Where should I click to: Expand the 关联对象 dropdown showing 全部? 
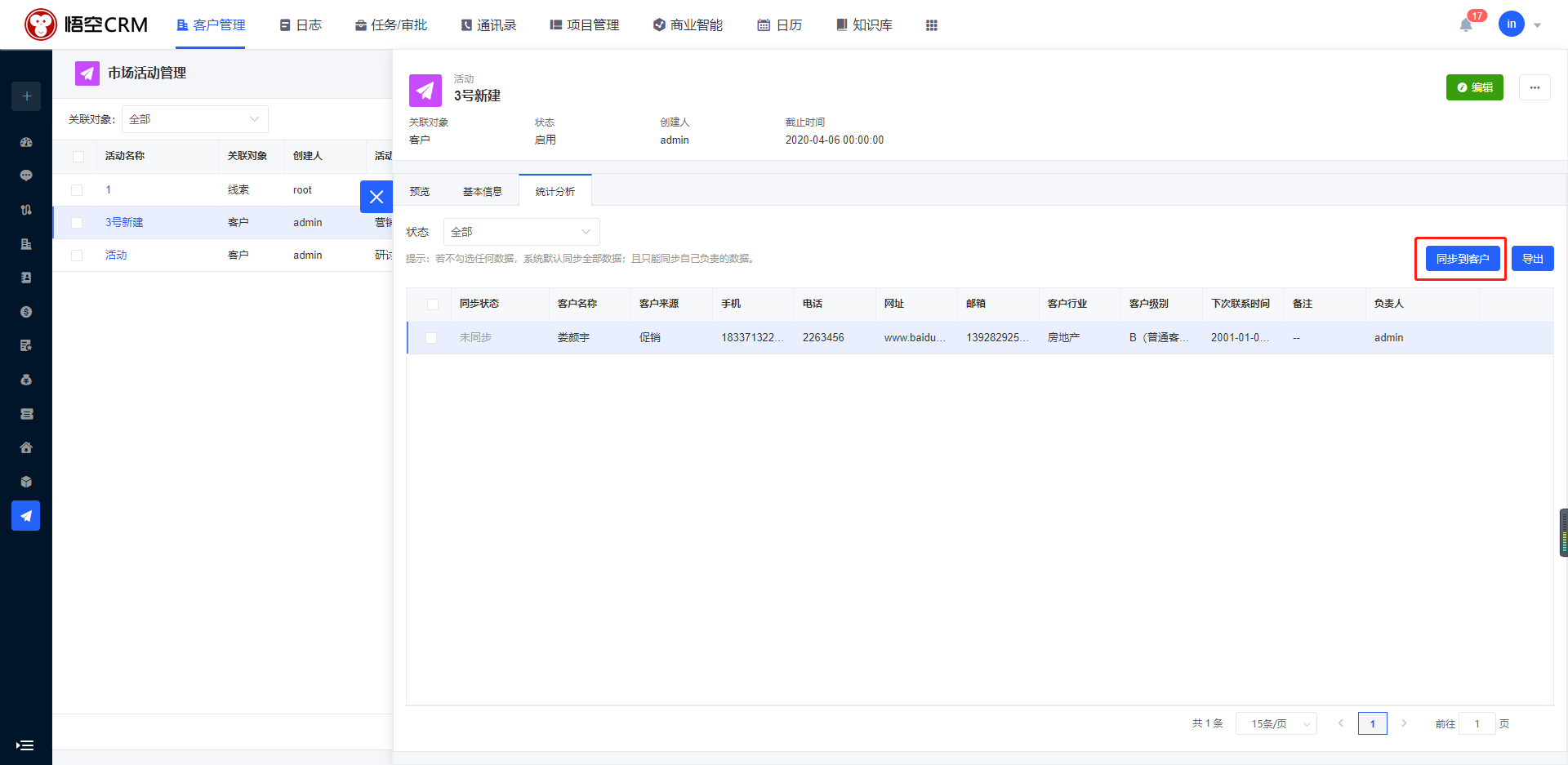click(x=194, y=119)
